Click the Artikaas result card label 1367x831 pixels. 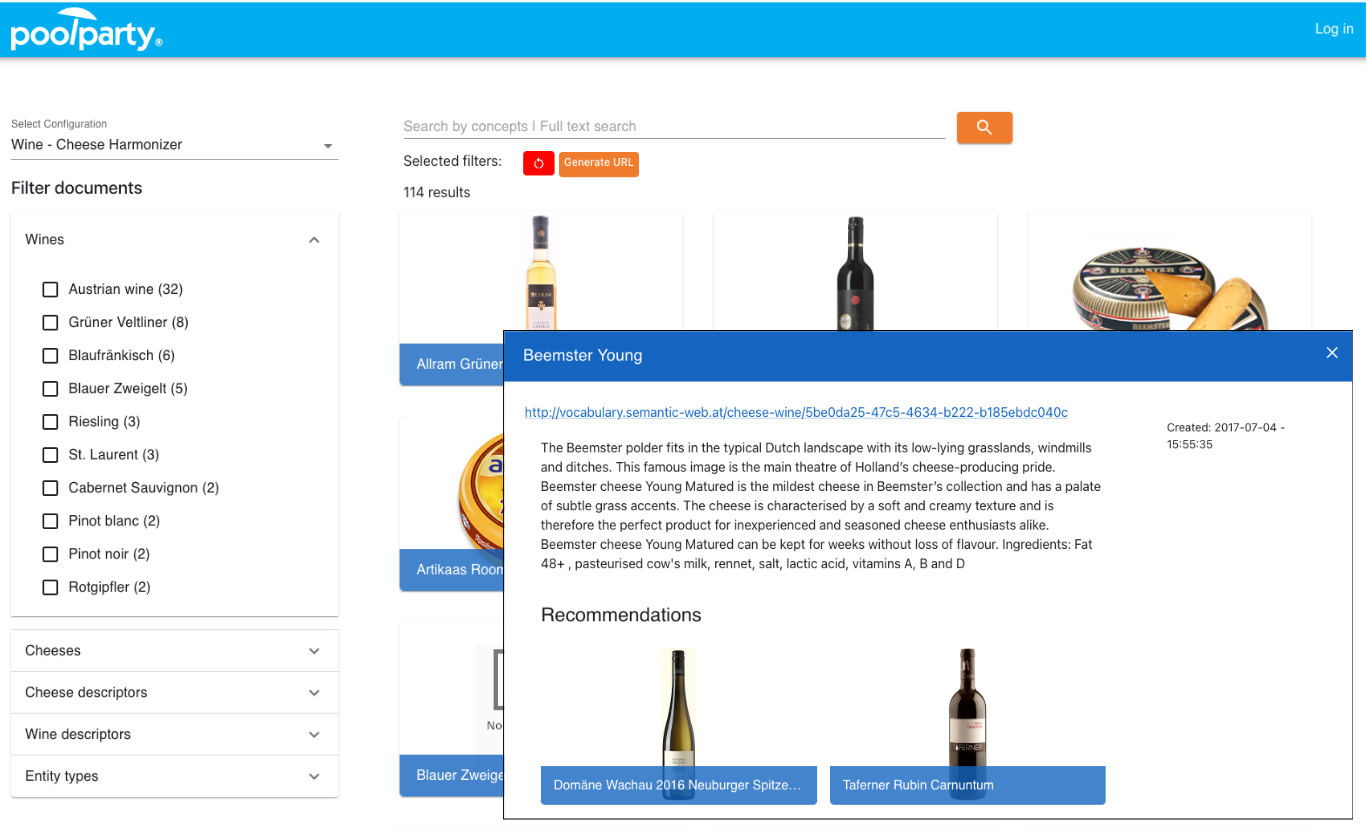click(x=451, y=570)
